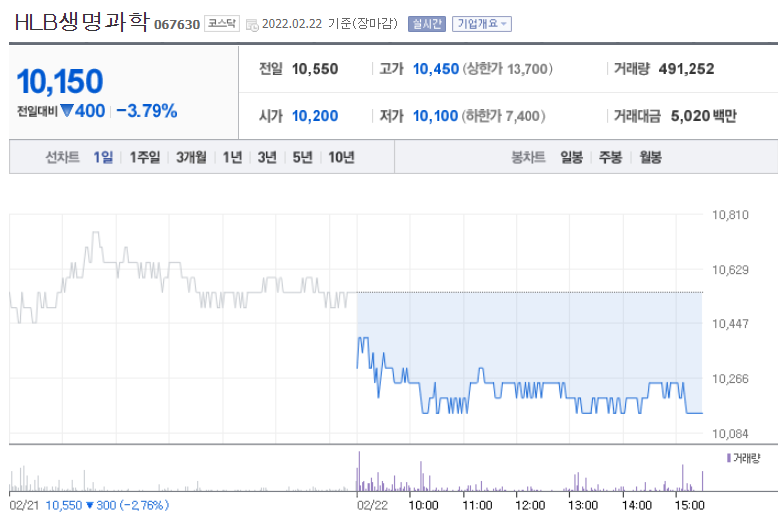
Task: Click the 12:00 time axis label
Action: pyautogui.click(x=530, y=505)
